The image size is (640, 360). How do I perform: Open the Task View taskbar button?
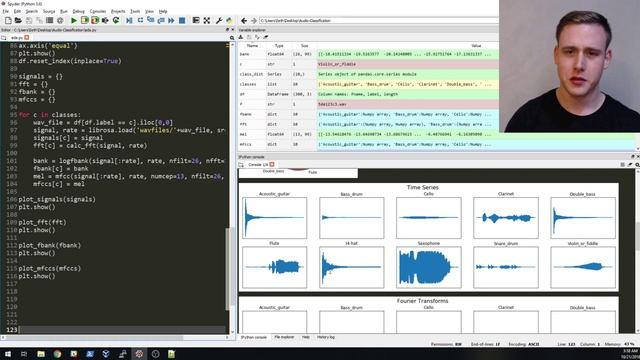click(x=24, y=354)
